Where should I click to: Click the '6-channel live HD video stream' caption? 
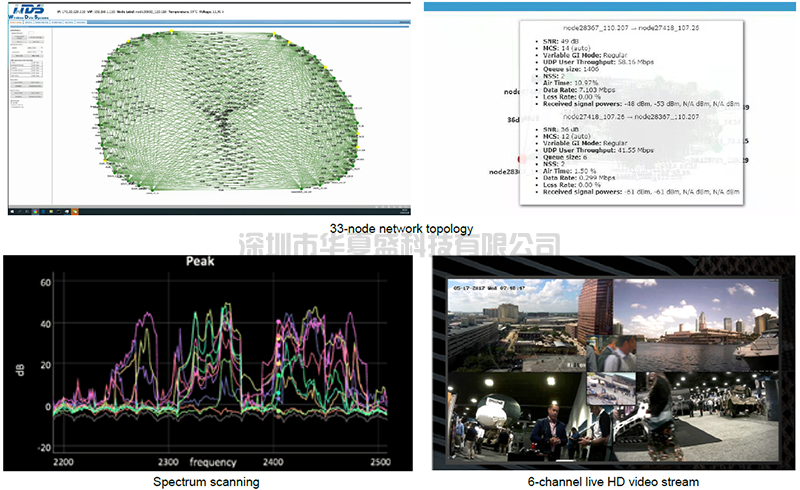[x=613, y=482]
